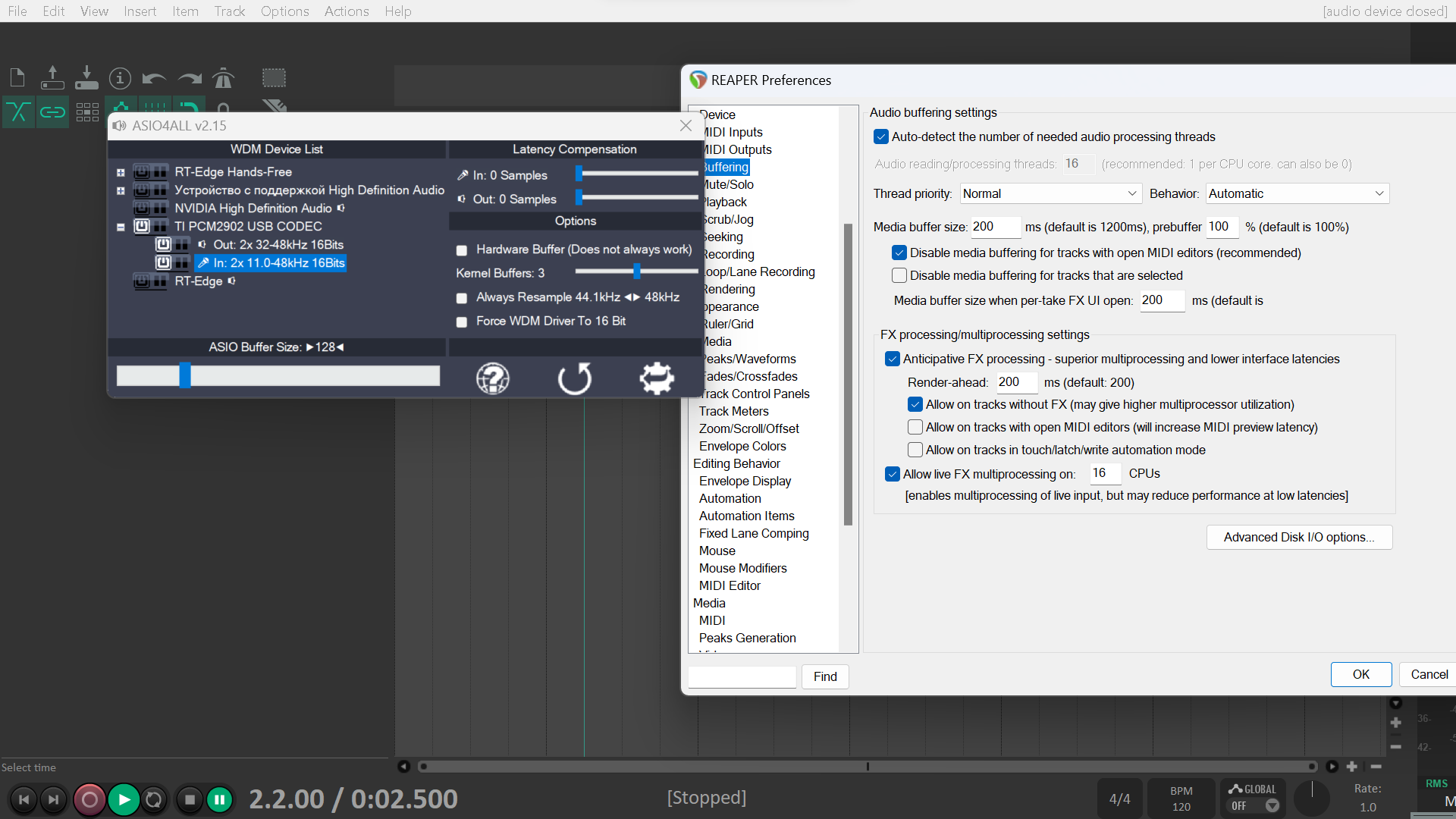Click the preferences search text field
Image resolution: width=1456 pixels, height=819 pixels.
(742, 676)
